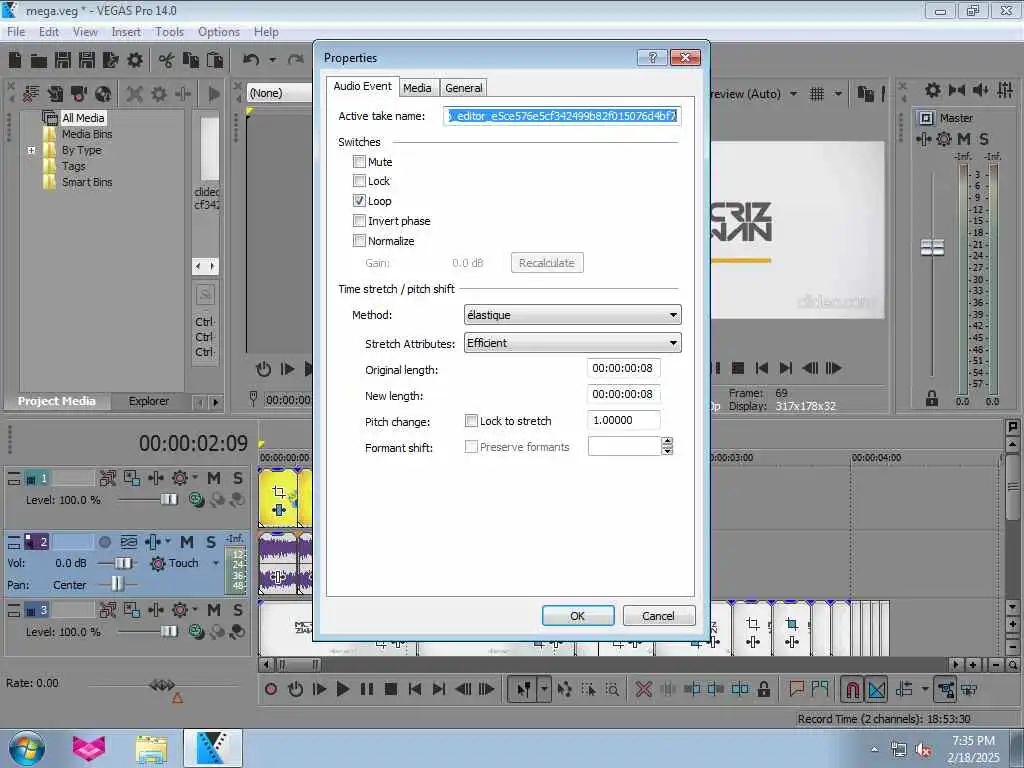Open the overlays grid dropdown arrow in preview

click(x=838, y=94)
